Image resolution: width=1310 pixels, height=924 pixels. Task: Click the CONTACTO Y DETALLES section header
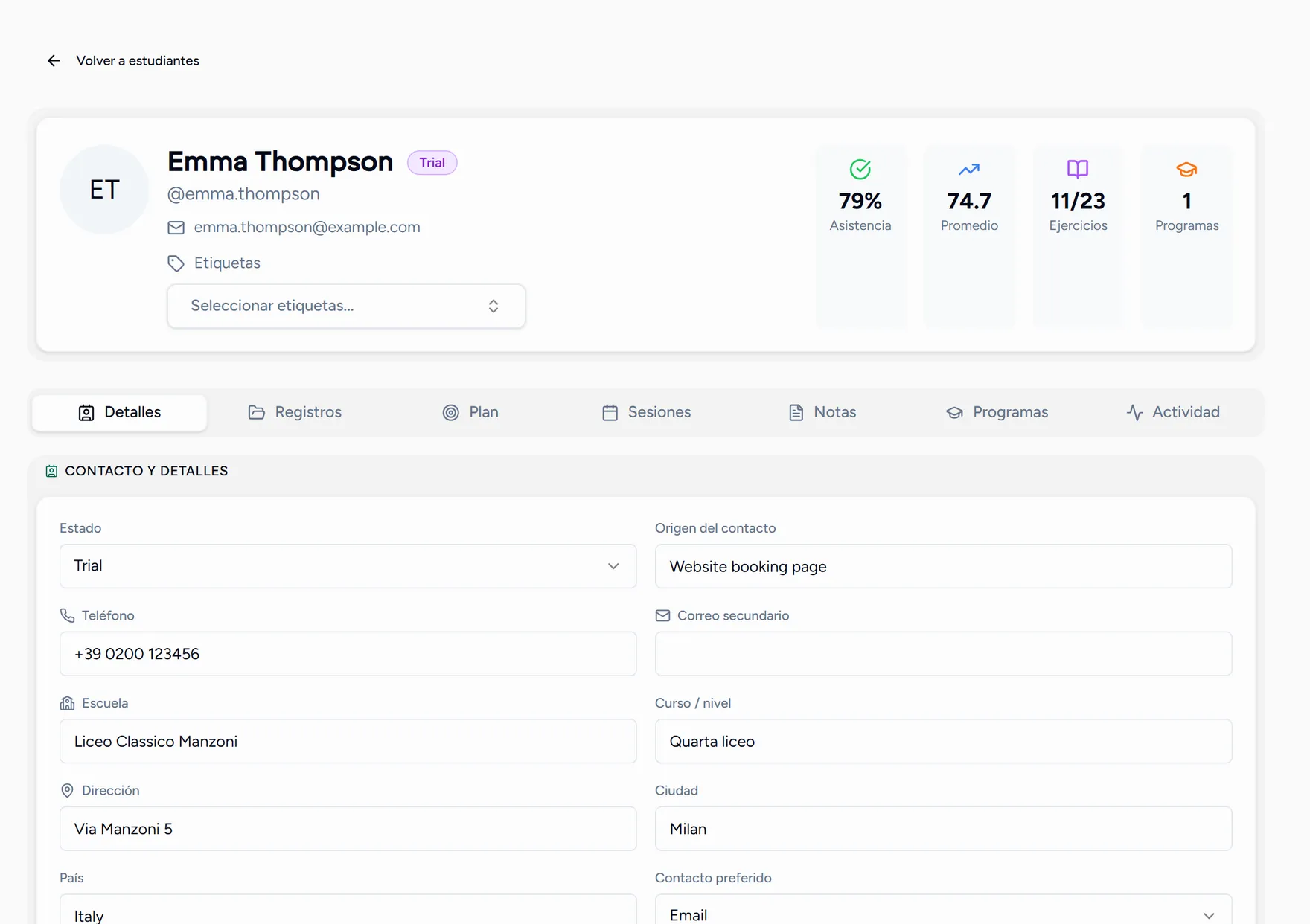pyautogui.click(x=146, y=472)
